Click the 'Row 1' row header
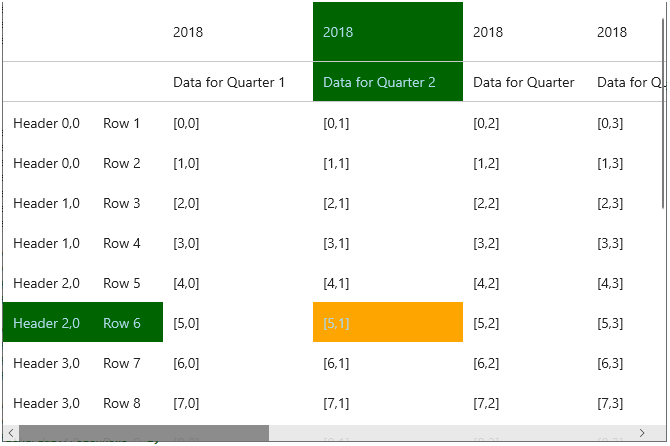Screen dimensions: 670x446 122,123
